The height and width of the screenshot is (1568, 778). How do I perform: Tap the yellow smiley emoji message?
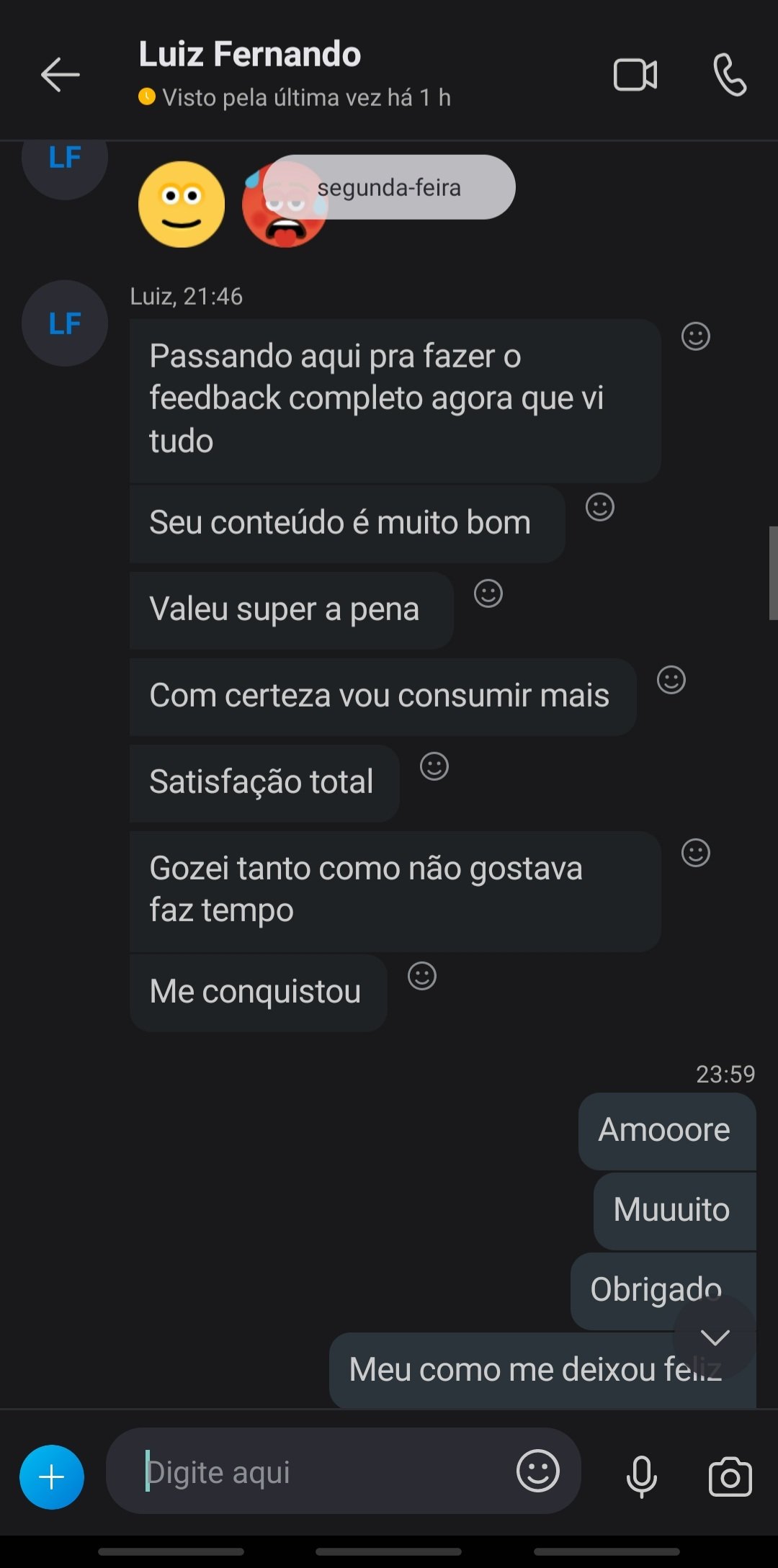coord(182,205)
